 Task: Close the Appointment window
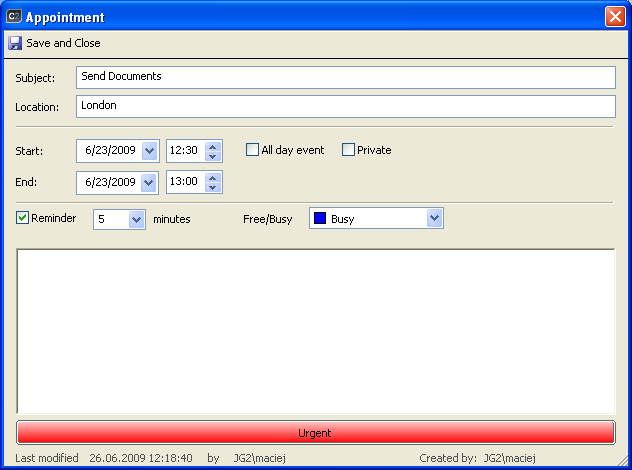[x=615, y=17]
